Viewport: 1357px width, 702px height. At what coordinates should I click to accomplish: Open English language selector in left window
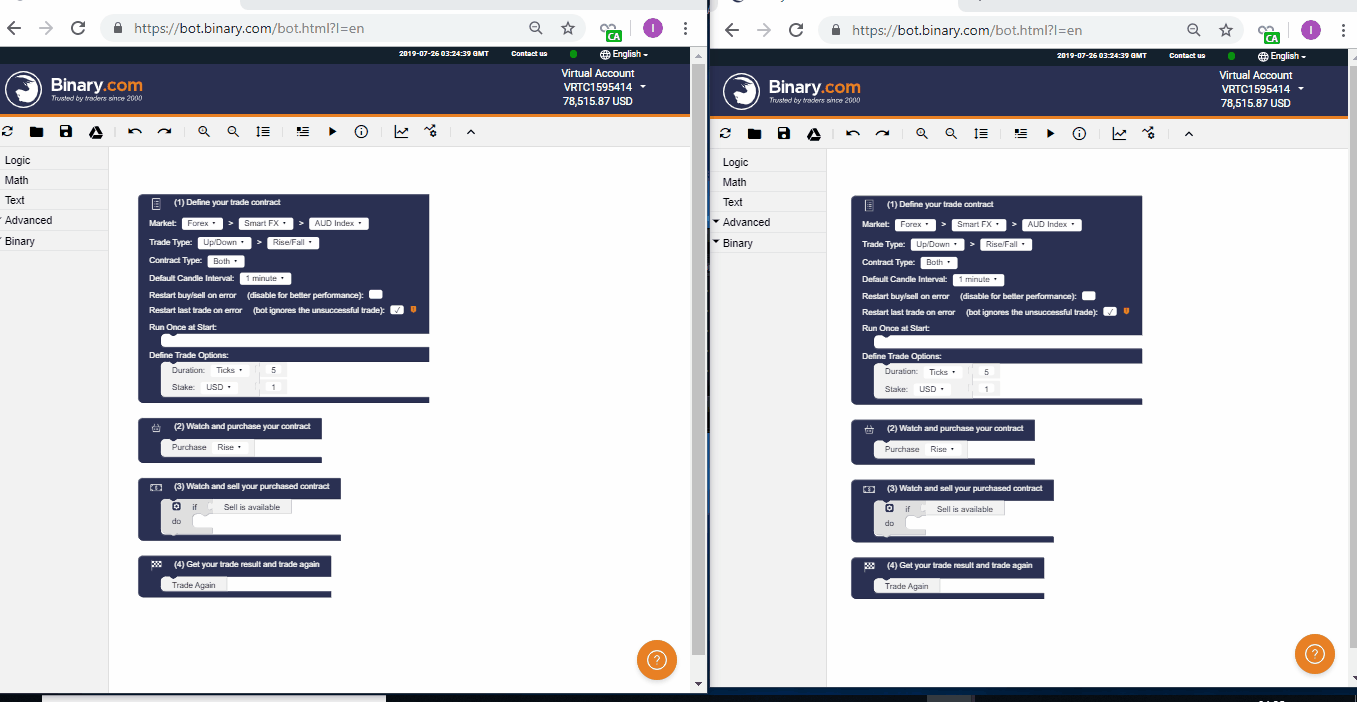tap(624, 54)
